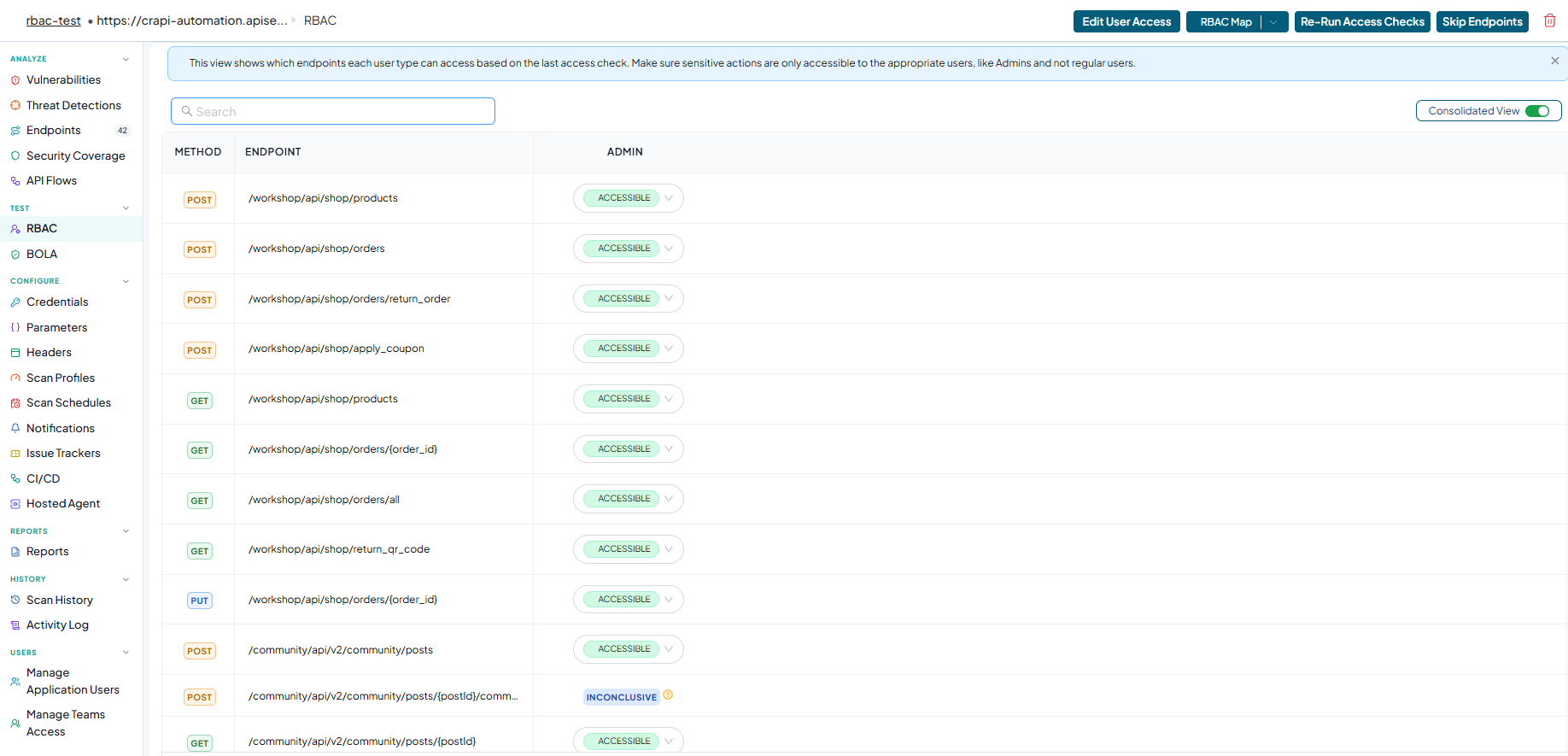Click the API Flows icon
Screen dimensions: 1568x756
pyautogui.click(x=15, y=181)
